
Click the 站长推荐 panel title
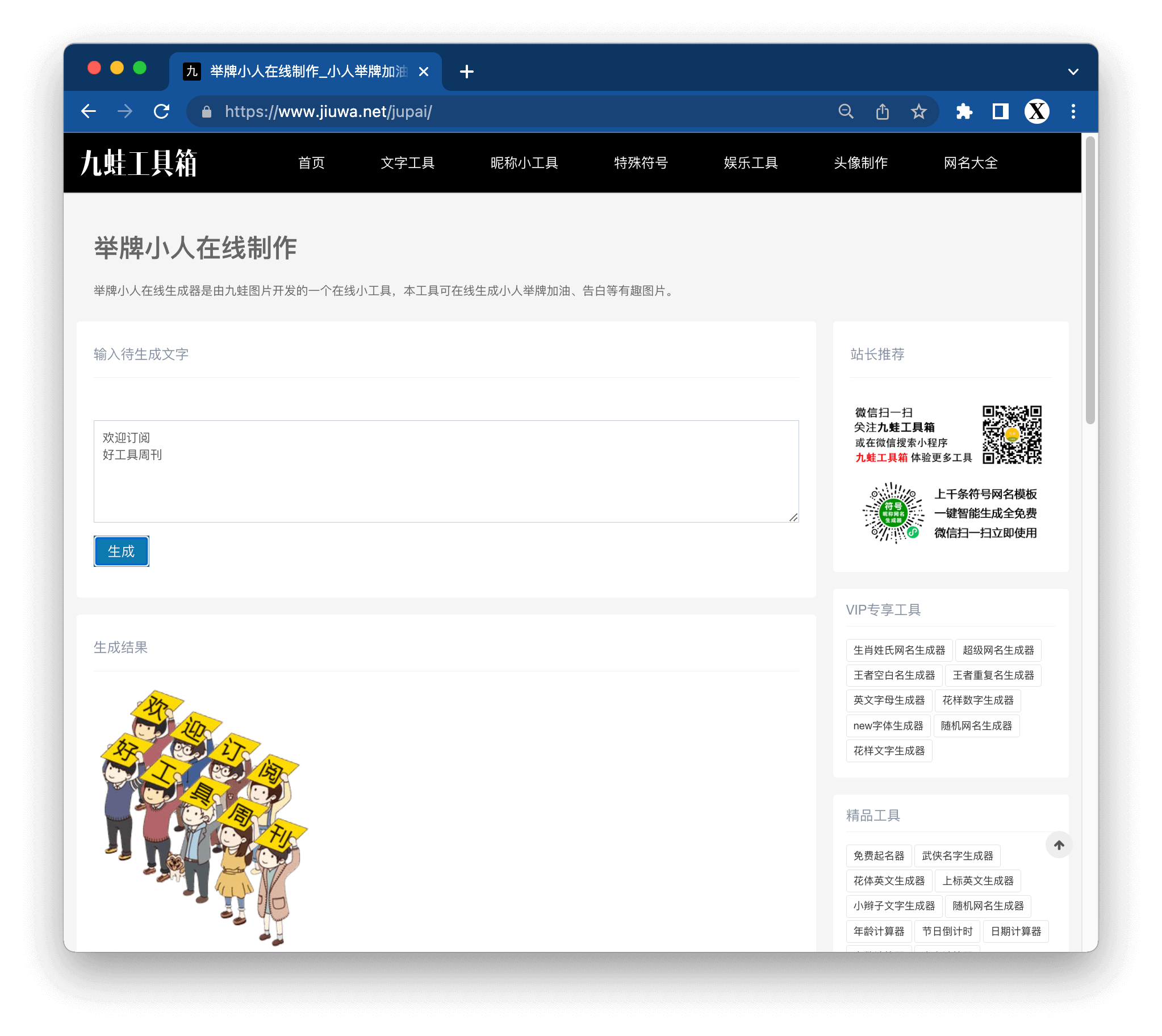click(876, 354)
